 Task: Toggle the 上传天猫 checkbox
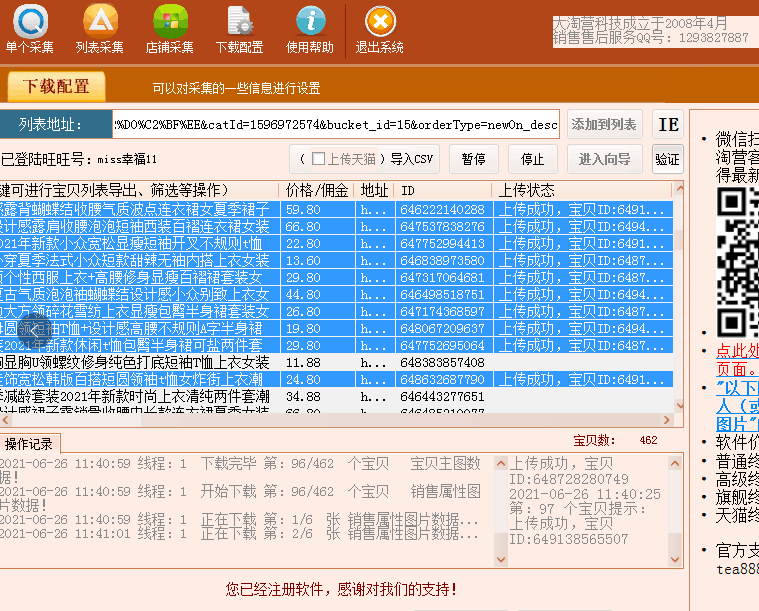point(318,159)
